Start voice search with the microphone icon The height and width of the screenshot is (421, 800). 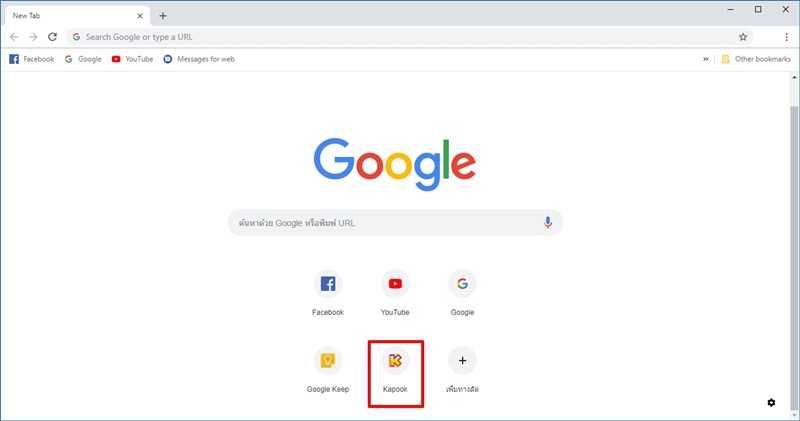coord(547,222)
